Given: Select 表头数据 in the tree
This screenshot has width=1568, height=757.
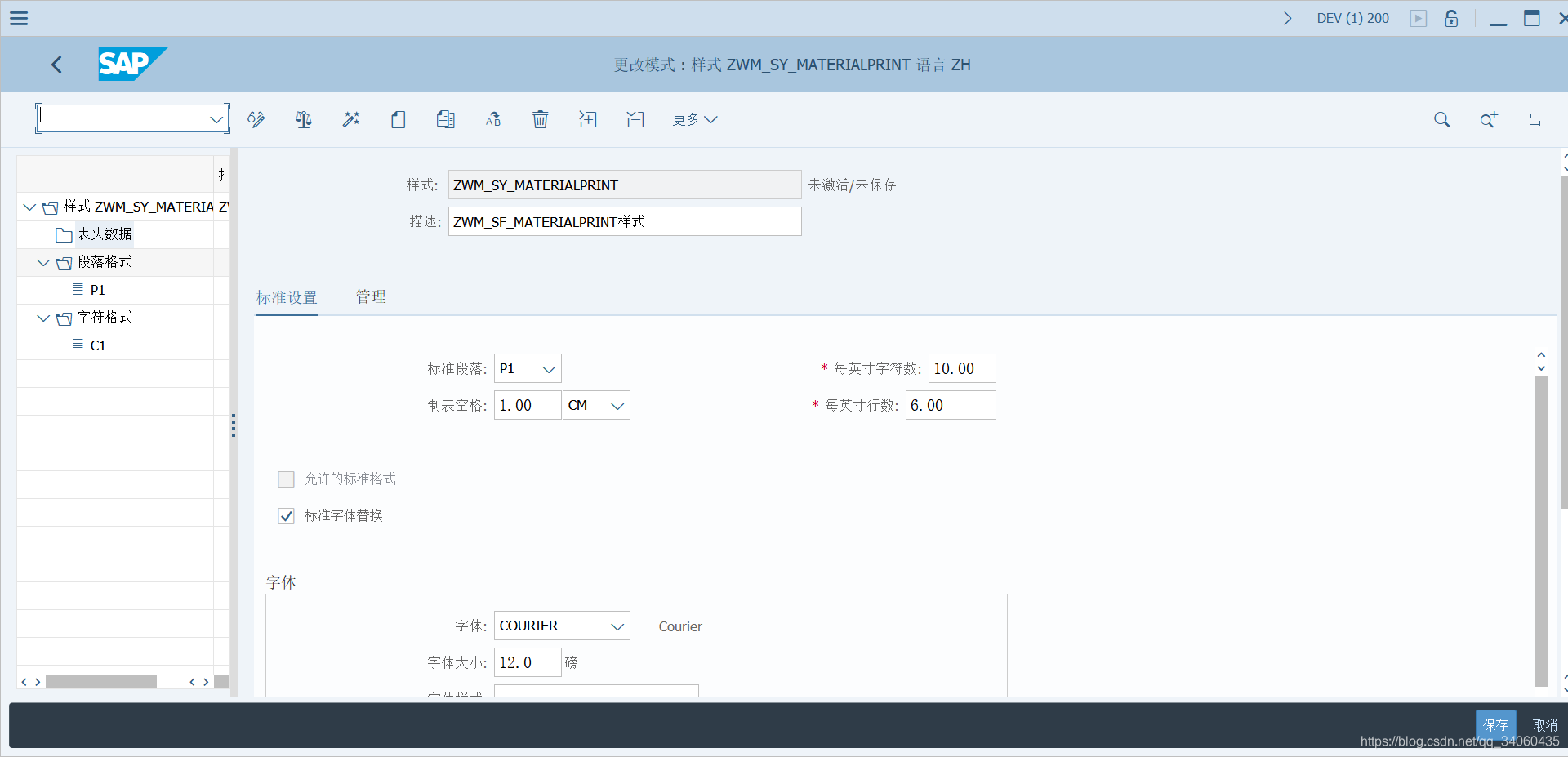Looking at the screenshot, I should tap(105, 234).
